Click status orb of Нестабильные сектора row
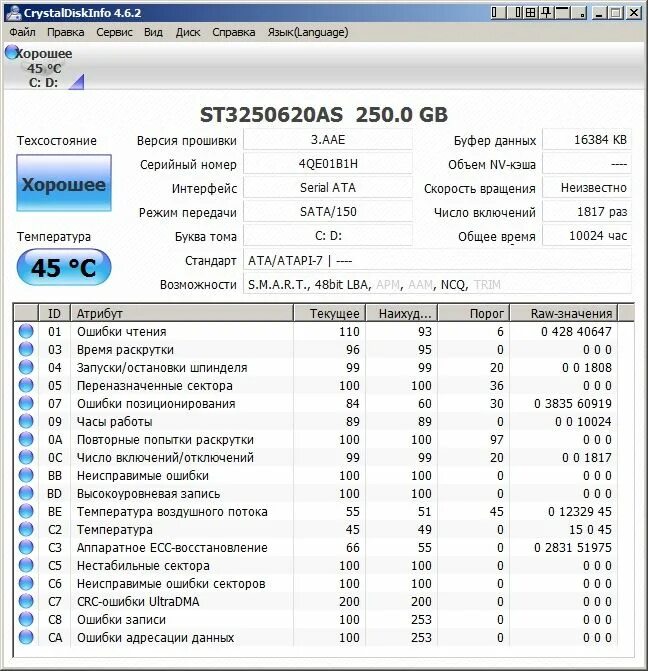Viewport: 648px width, 671px height. pos(26,565)
